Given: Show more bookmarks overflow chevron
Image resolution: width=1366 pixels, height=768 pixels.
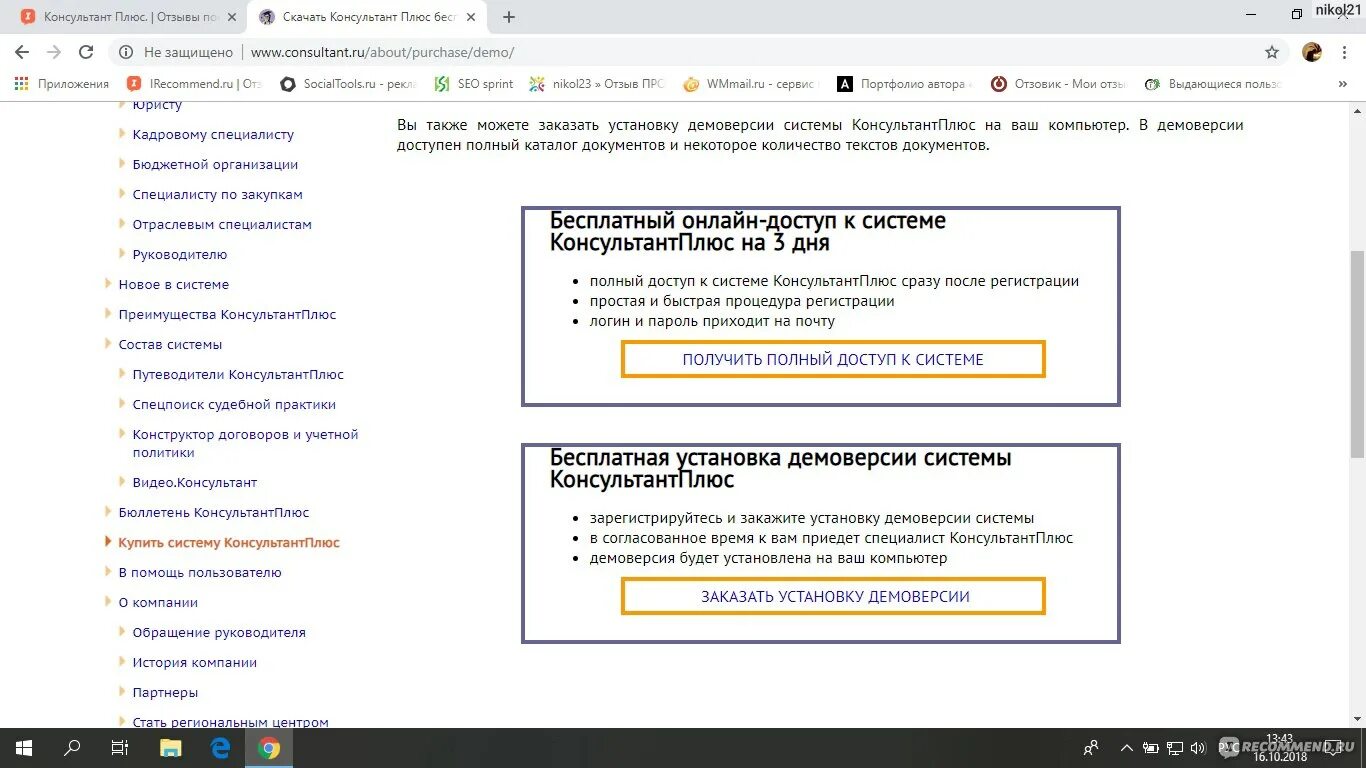Looking at the screenshot, I should (x=1342, y=84).
